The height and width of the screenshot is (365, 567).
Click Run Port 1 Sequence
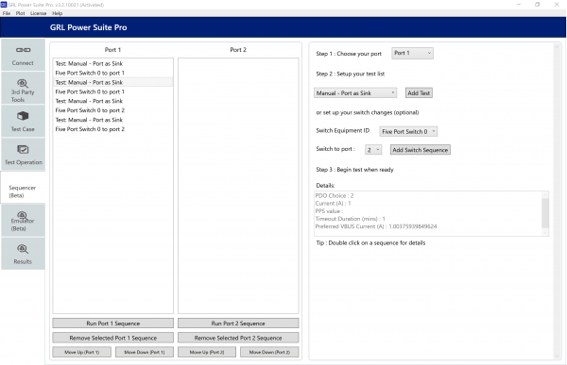coord(113,323)
